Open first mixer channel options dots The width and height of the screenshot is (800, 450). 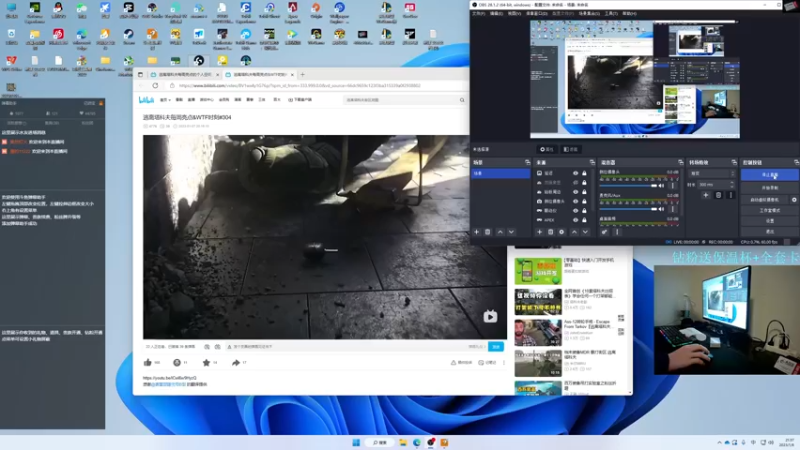pos(672,186)
